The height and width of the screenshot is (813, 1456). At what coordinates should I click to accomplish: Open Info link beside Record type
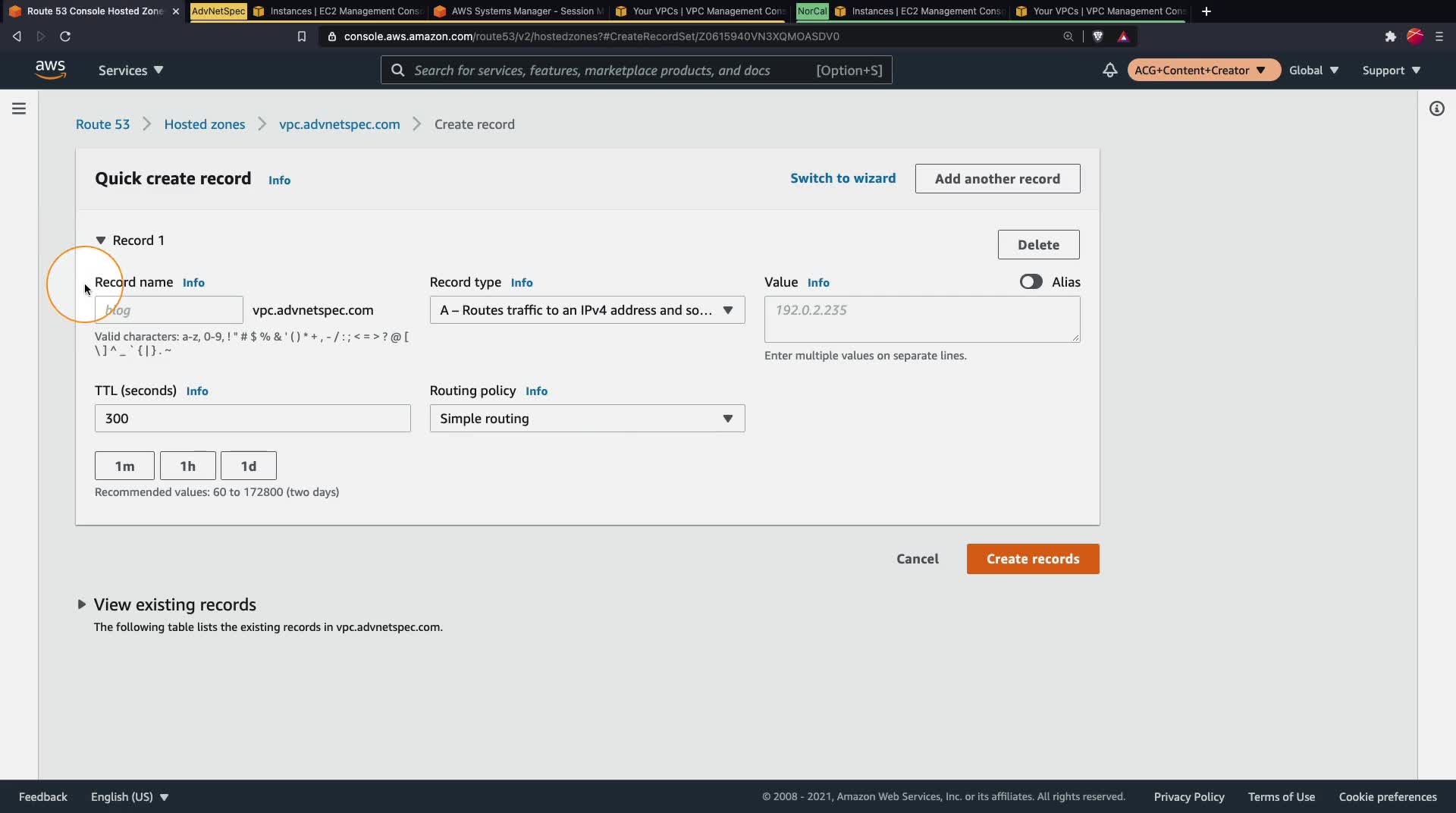pyautogui.click(x=522, y=283)
